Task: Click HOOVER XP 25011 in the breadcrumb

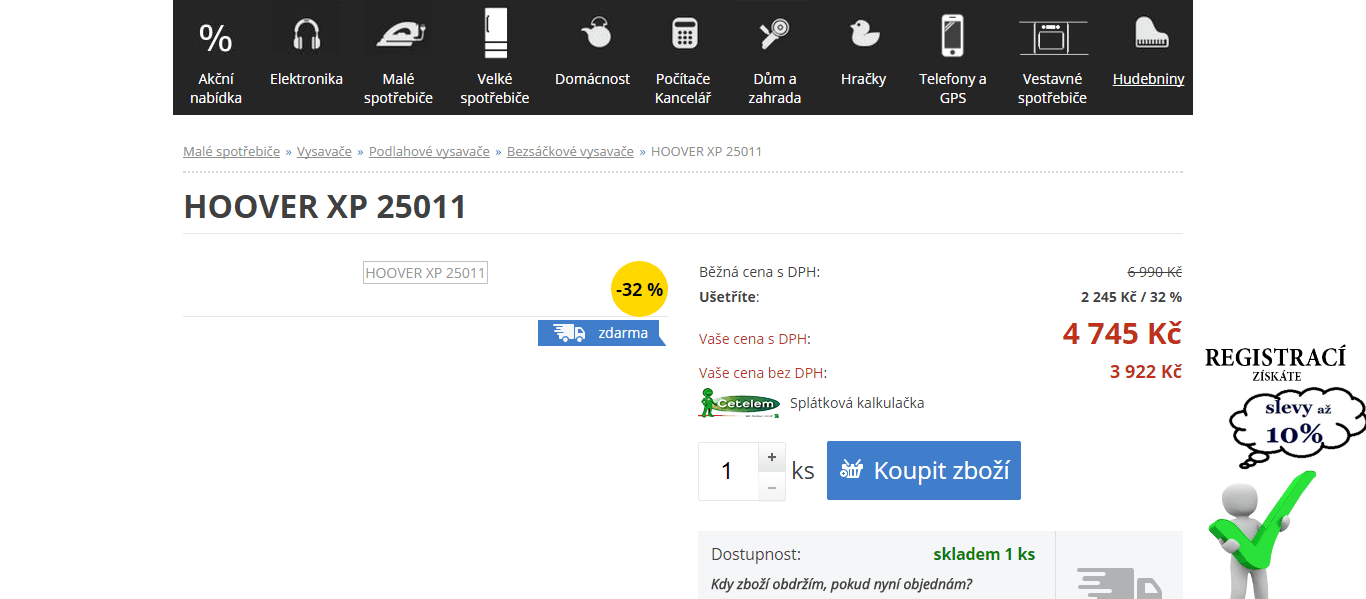Action: 706,151
